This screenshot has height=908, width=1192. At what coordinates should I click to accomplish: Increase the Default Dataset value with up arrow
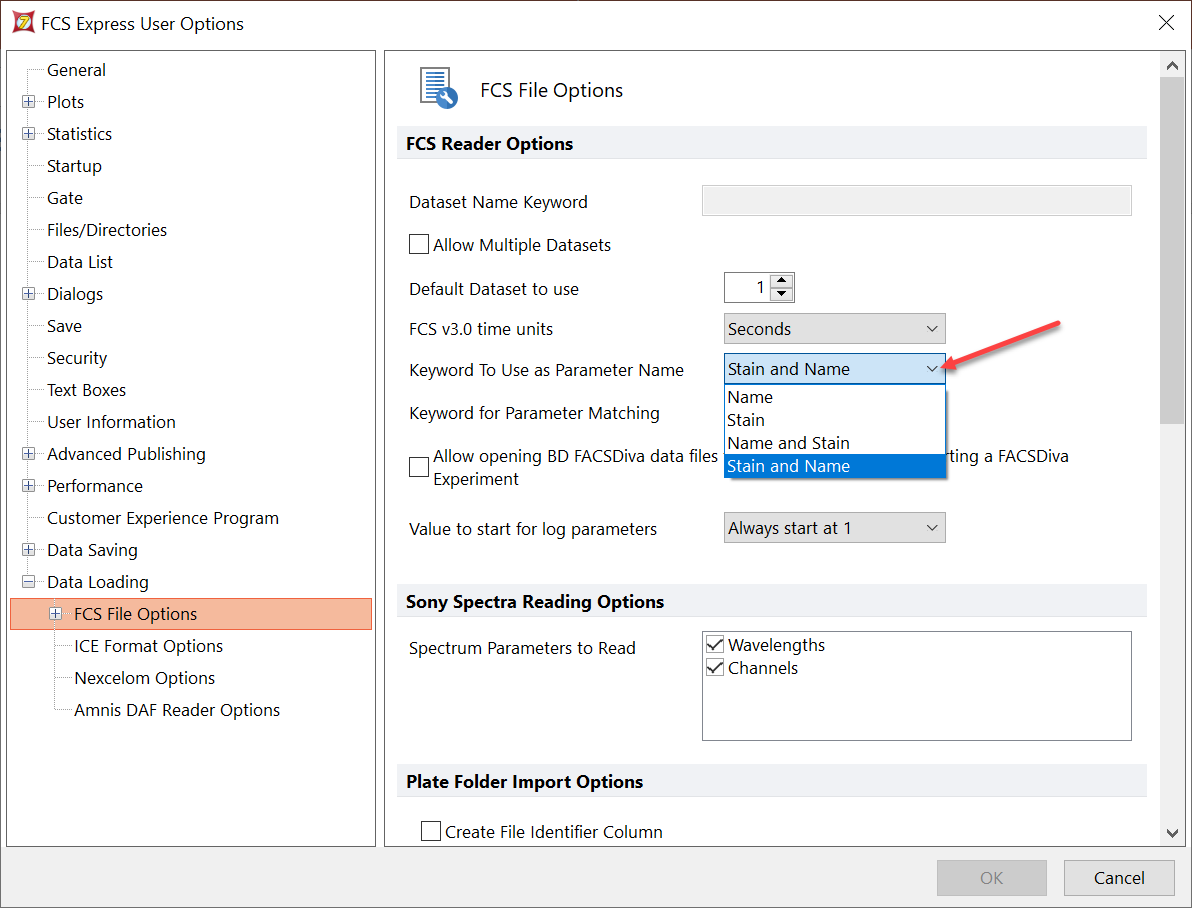point(782,282)
